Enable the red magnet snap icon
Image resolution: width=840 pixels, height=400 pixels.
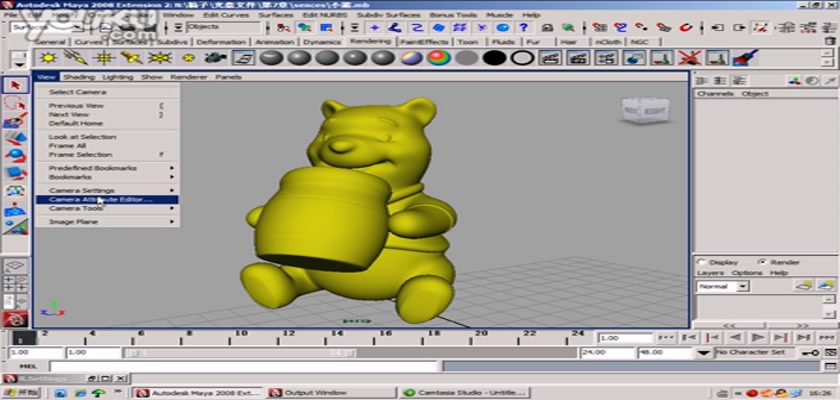(x=684, y=28)
